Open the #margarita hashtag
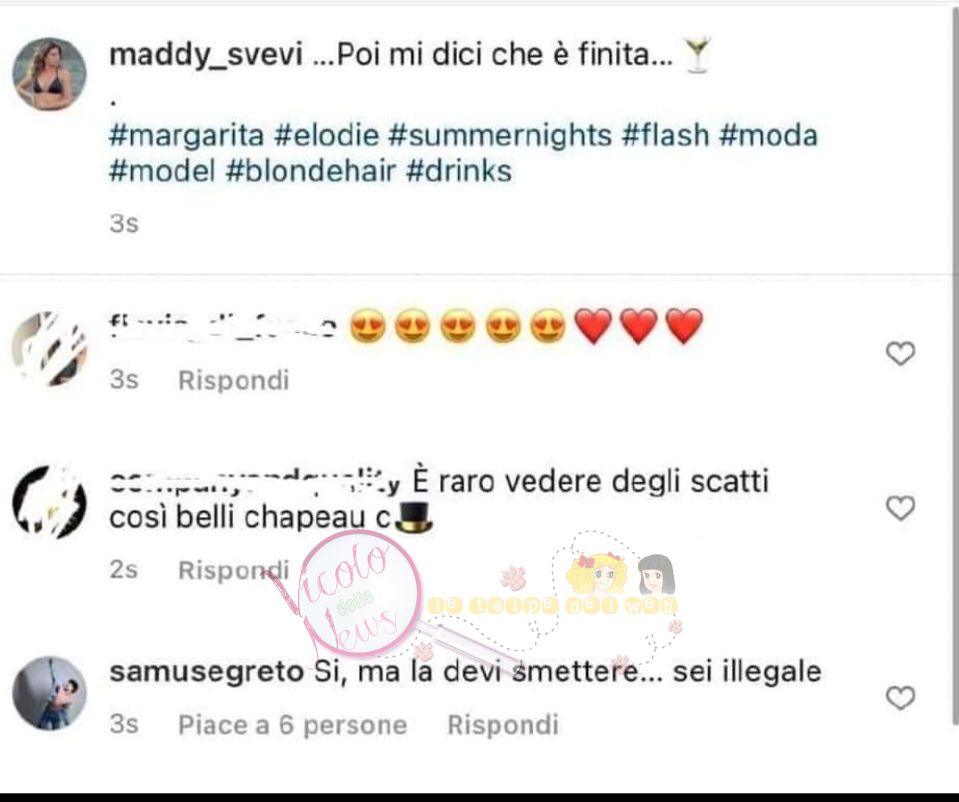Viewport: 959px width, 802px height. click(x=187, y=135)
